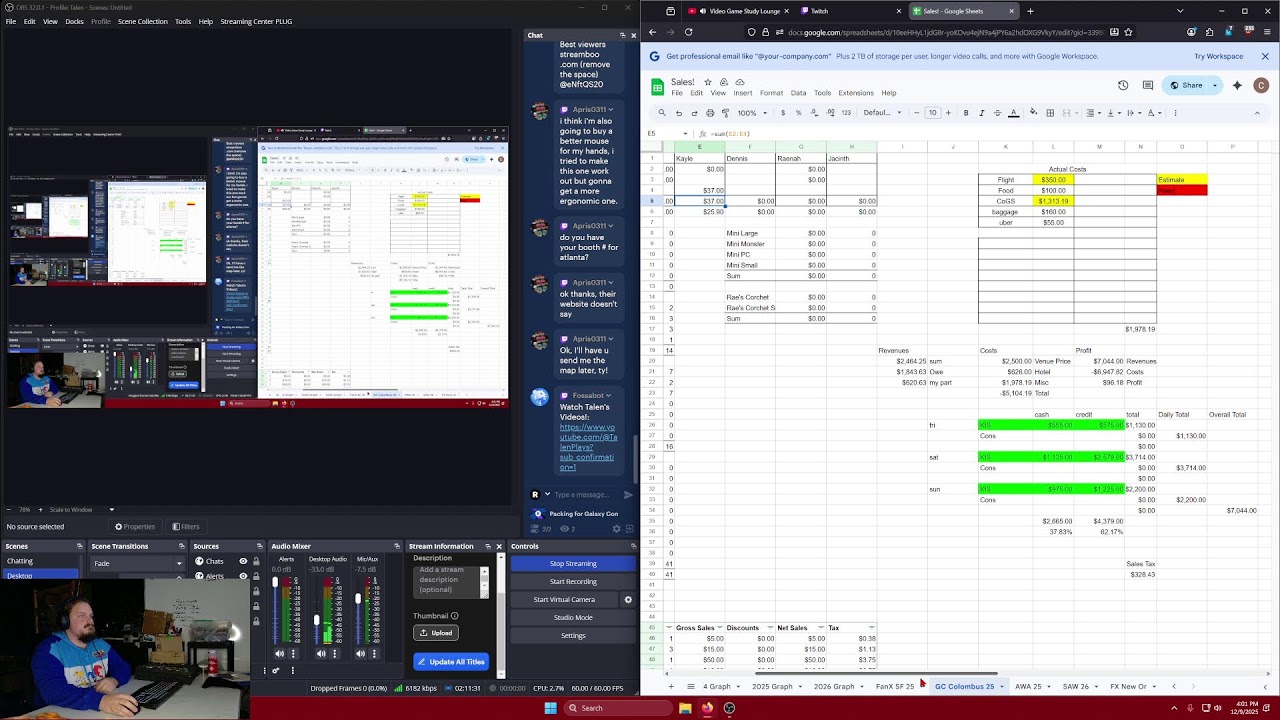Open the Share options dropdown arrow
Image resolution: width=1280 pixels, height=720 pixels.
pos(1215,86)
